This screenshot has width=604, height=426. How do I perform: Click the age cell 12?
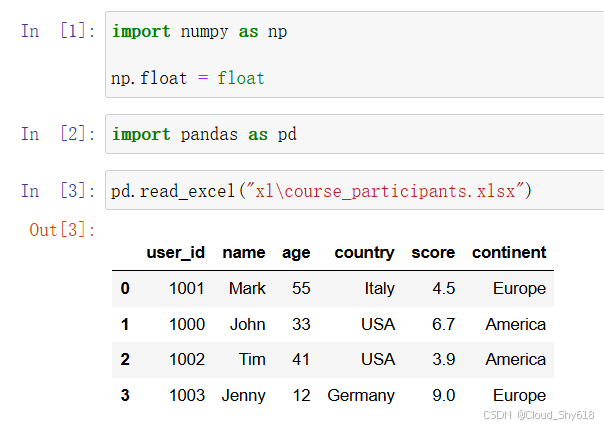301,396
